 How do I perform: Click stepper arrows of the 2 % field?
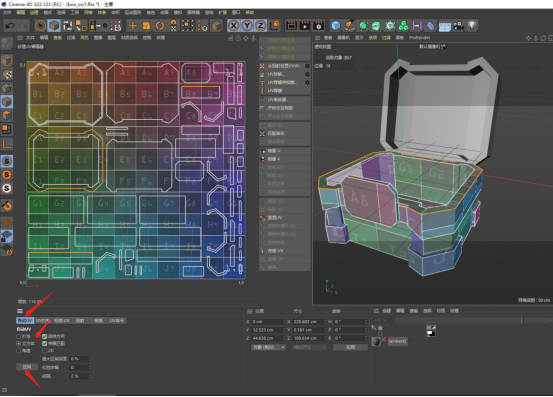pyautogui.click(x=90, y=376)
